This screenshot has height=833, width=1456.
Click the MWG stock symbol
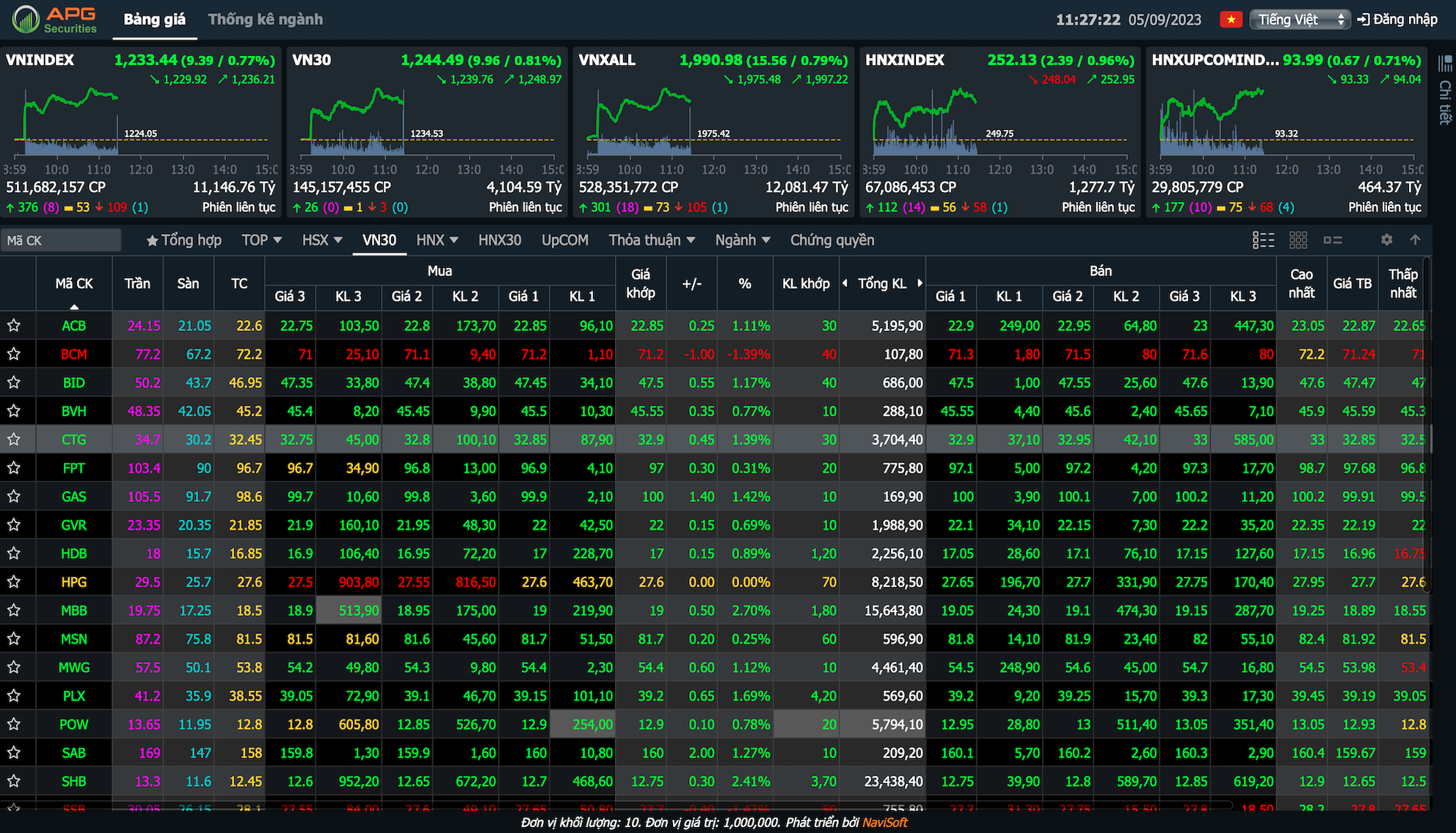coord(74,667)
